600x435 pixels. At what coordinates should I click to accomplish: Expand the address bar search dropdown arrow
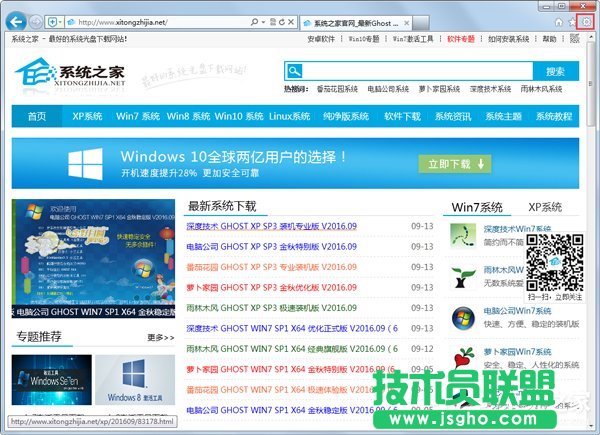pyautogui.click(x=263, y=22)
